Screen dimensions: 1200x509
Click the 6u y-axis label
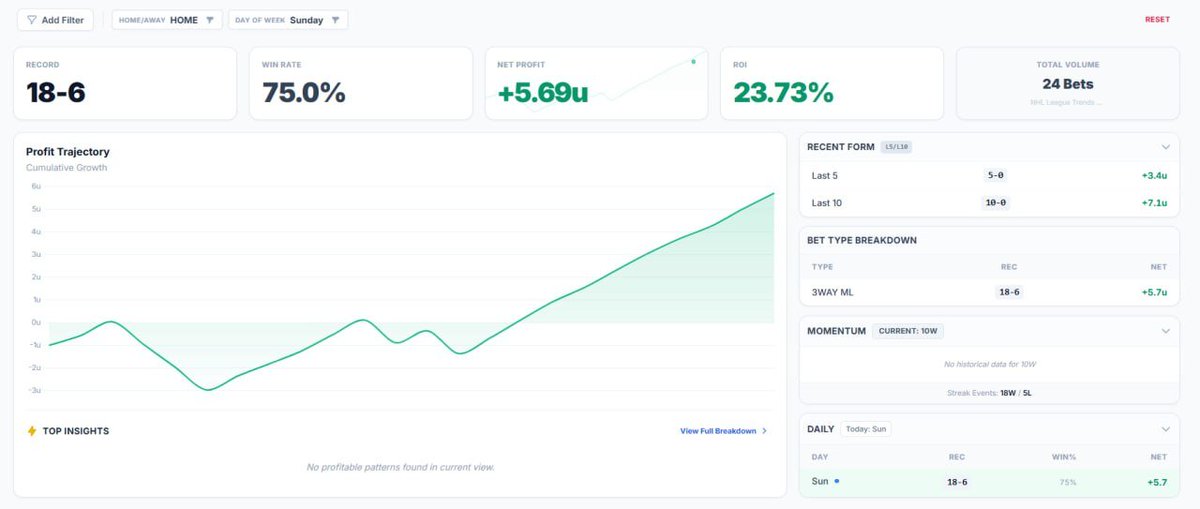tap(35, 186)
